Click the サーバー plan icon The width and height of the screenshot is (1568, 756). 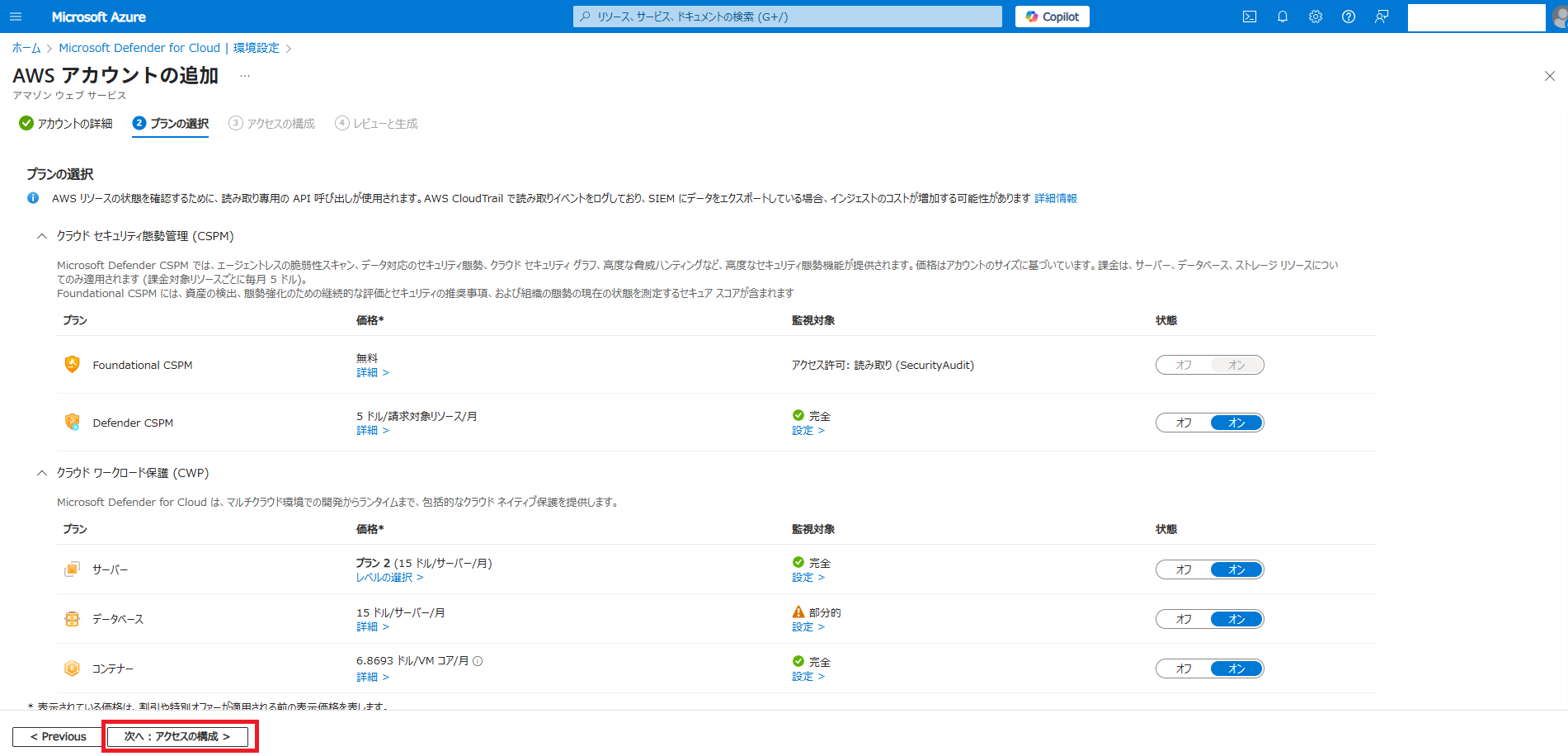(x=73, y=569)
